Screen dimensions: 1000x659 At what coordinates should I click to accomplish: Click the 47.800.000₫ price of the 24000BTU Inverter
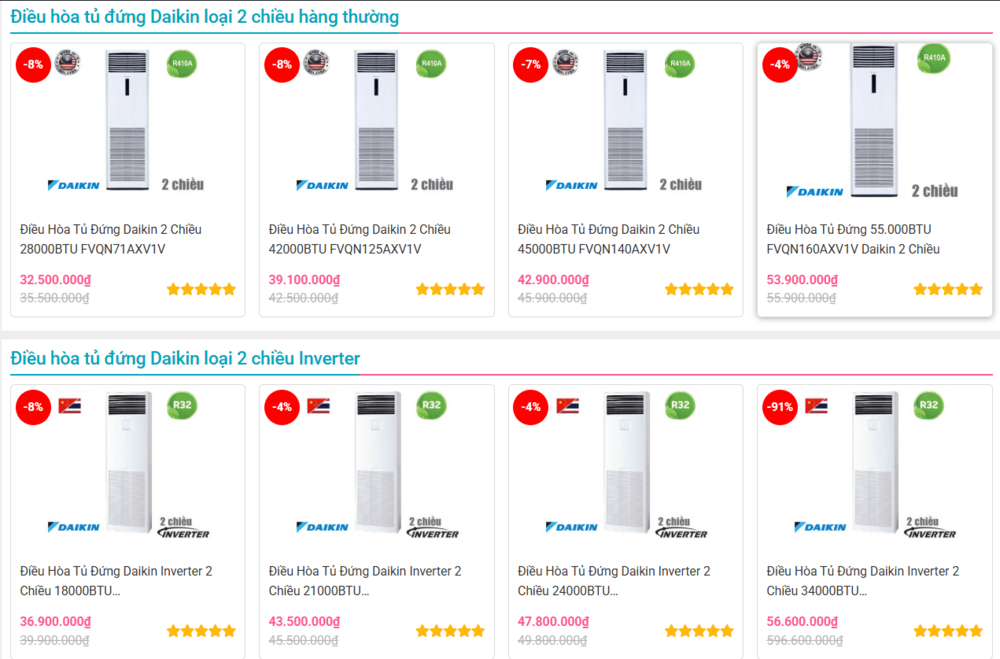pyautogui.click(x=553, y=622)
